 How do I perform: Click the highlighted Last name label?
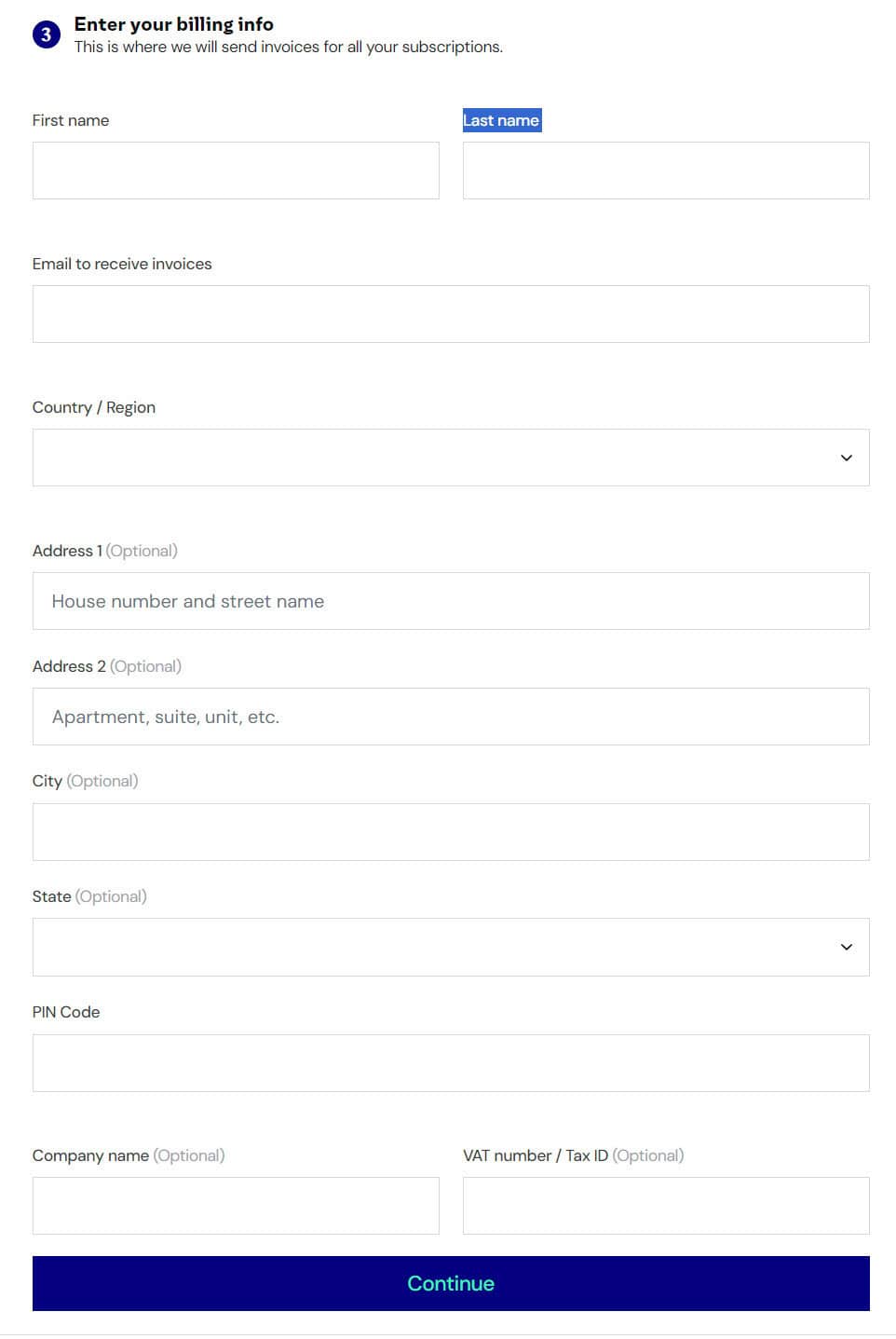(x=501, y=120)
